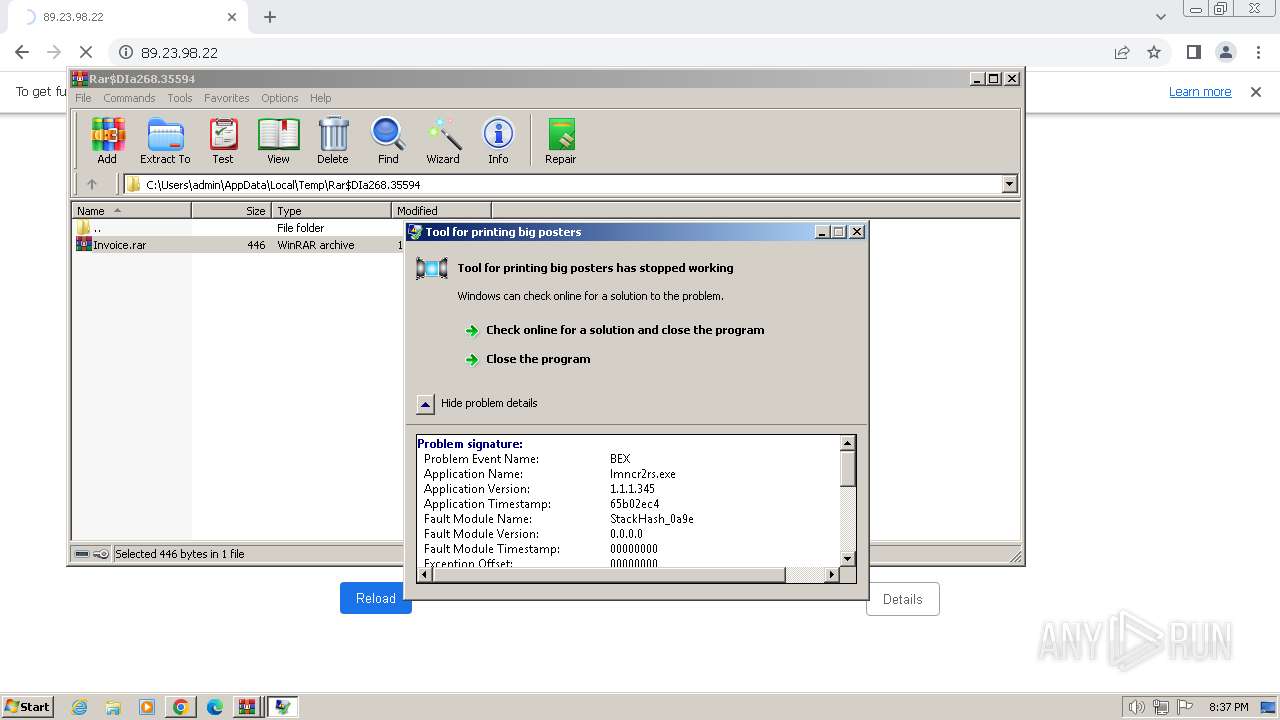The height and width of the screenshot is (720, 1280).
Task: Stop loading page X icon
Action: pyautogui.click(x=86, y=52)
